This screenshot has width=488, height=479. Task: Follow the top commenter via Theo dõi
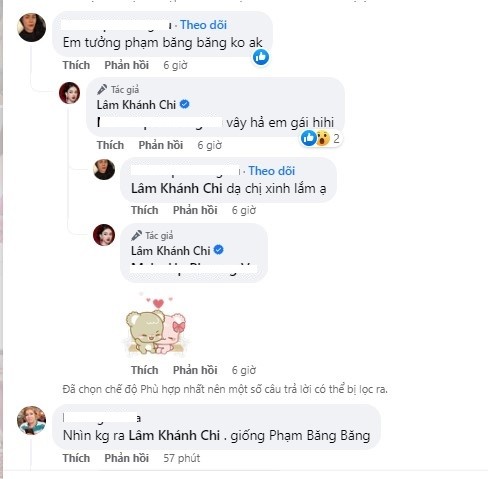tap(203, 25)
